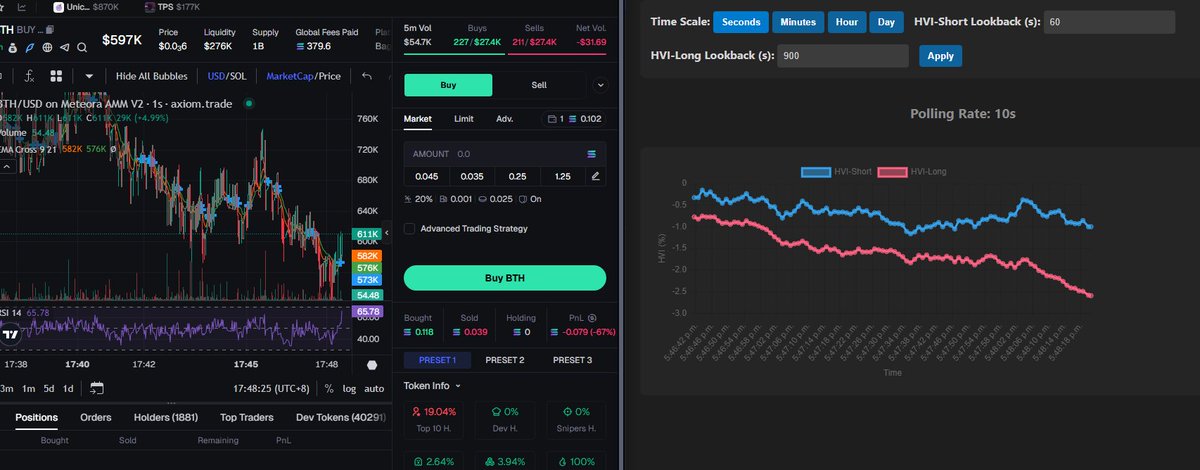The image size is (1200, 470).
Task: Click the 20% slippage setting icon
Action: (420, 199)
